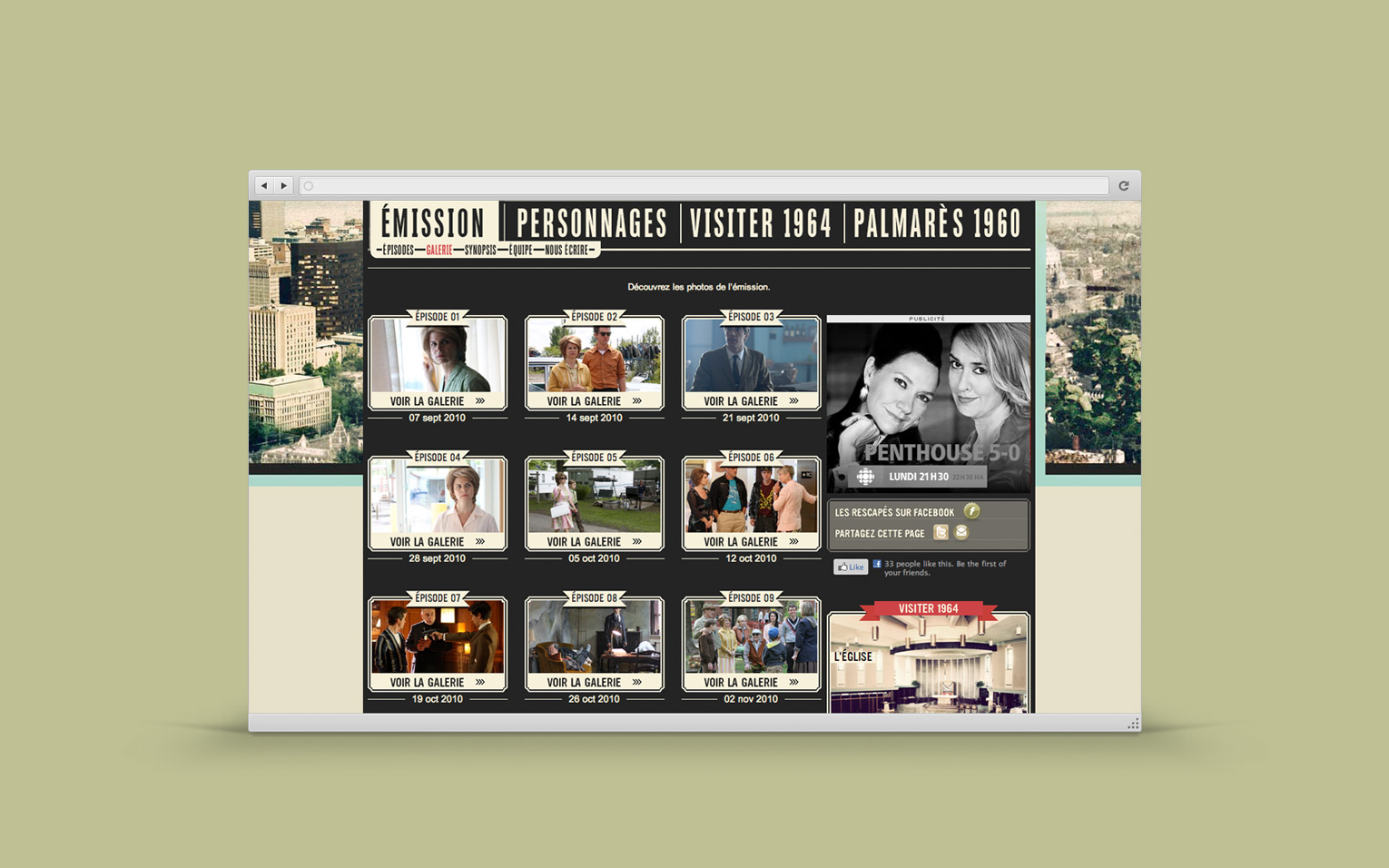Click the browser forward arrow
Viewport: 1389px width, 868px height.
pyautogui.click(x=284, y=186)
